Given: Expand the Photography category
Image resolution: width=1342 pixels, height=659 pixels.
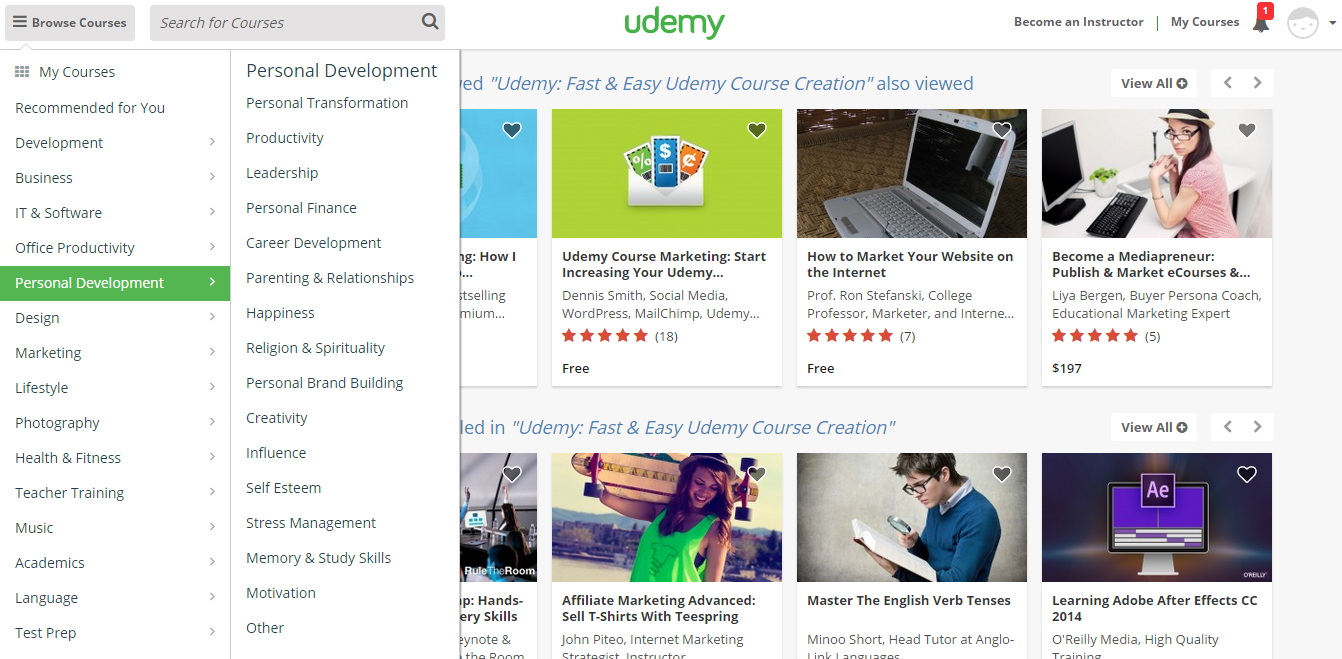Looking at the screenshot, I should pyautogui.click(x=115, y=423).
